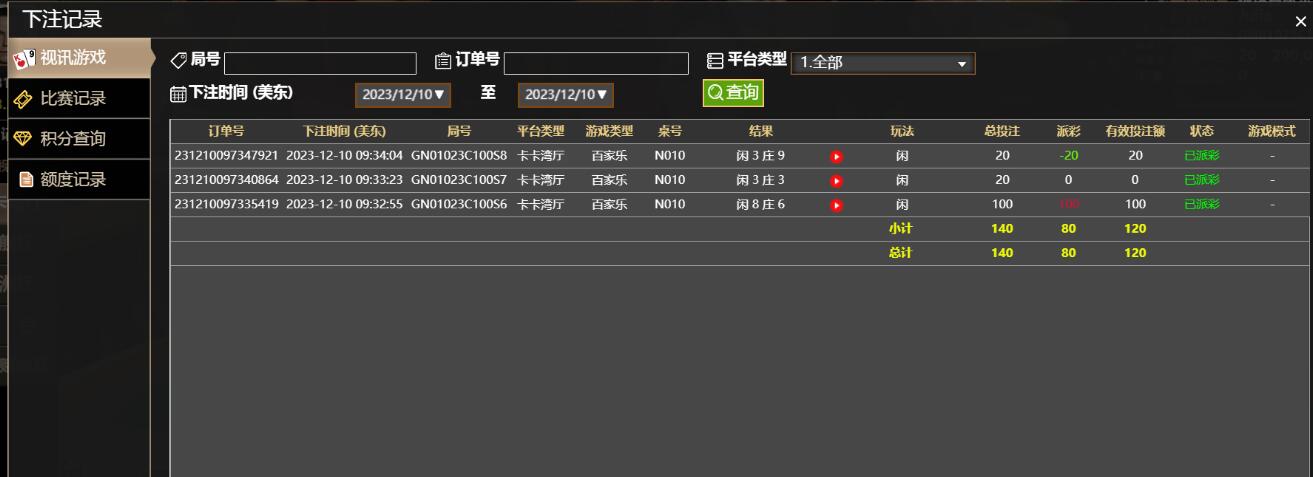Image resolution: width=1313 pixels, height=477 pixels.
Task: Click the ticket icon beside 比赛记录
Action: (x=24, y=99)
